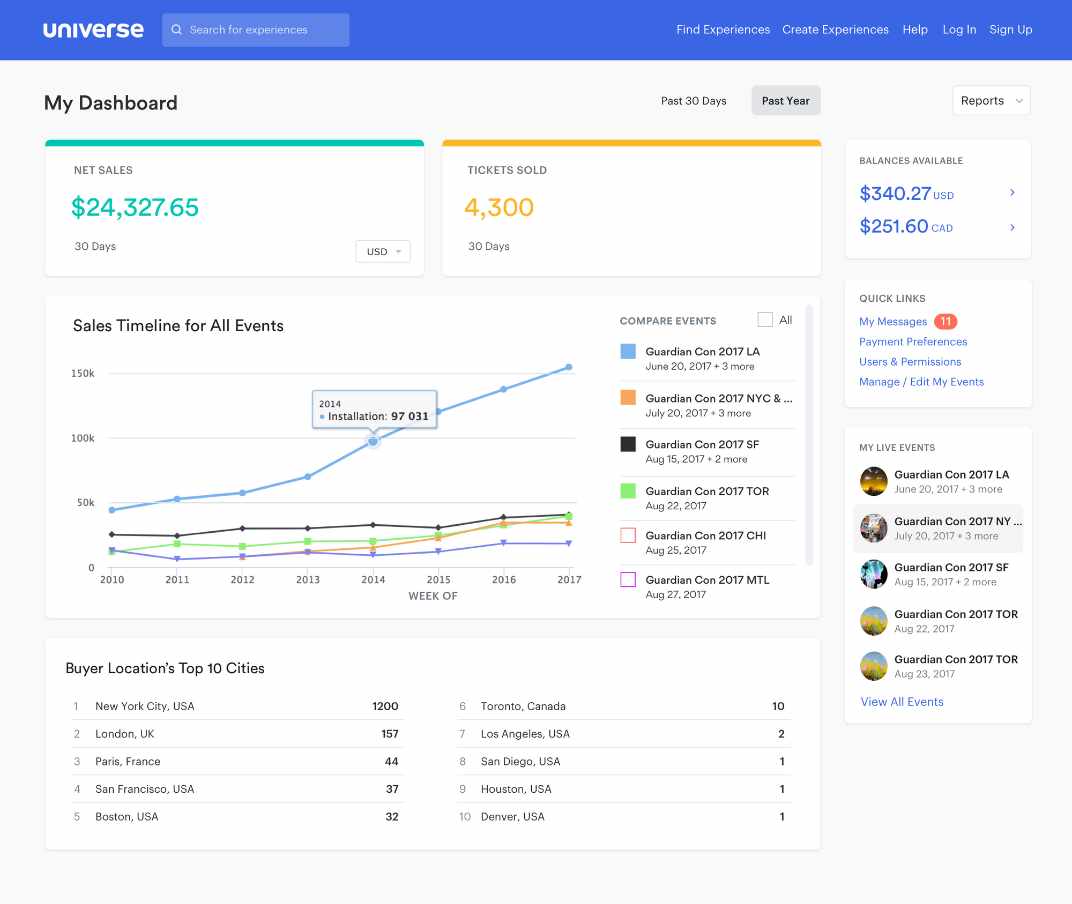Open the CAD balance arrow
This screenshot has width=1072, height=904.
point(1012,227)
